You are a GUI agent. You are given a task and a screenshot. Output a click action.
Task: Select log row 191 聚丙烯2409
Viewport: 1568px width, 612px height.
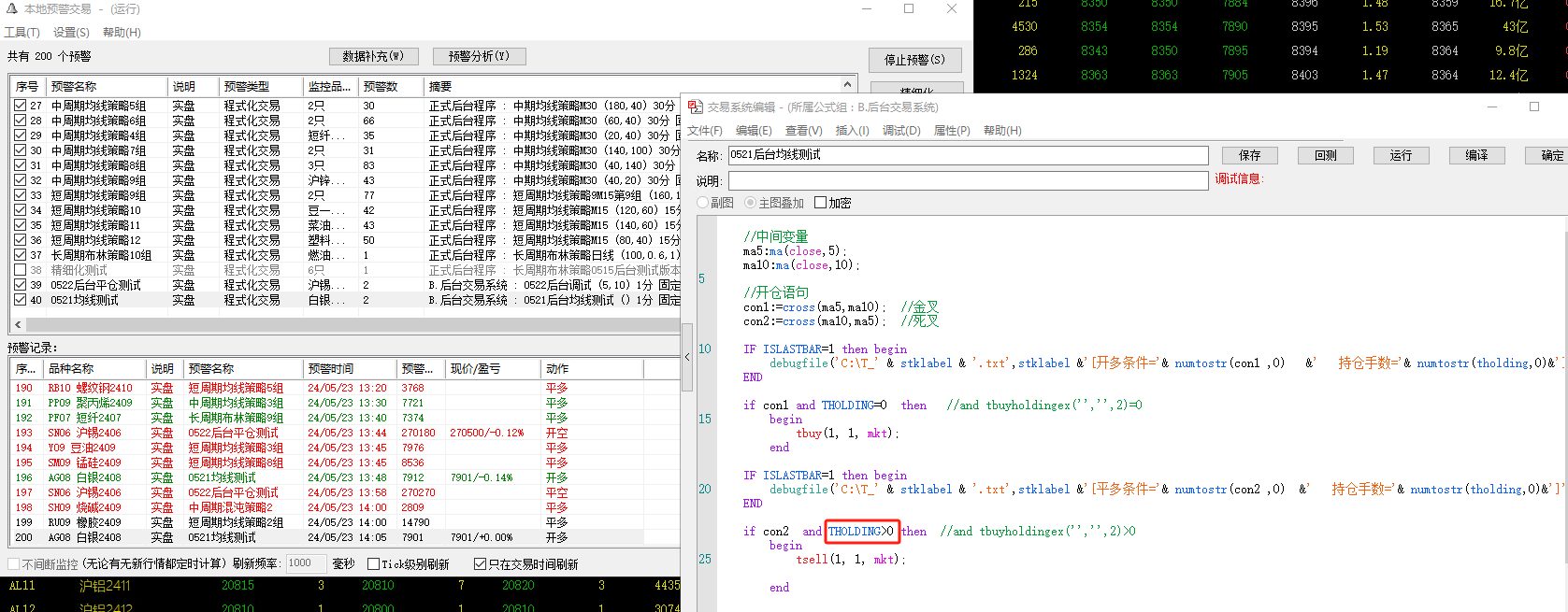coord(345,403)
